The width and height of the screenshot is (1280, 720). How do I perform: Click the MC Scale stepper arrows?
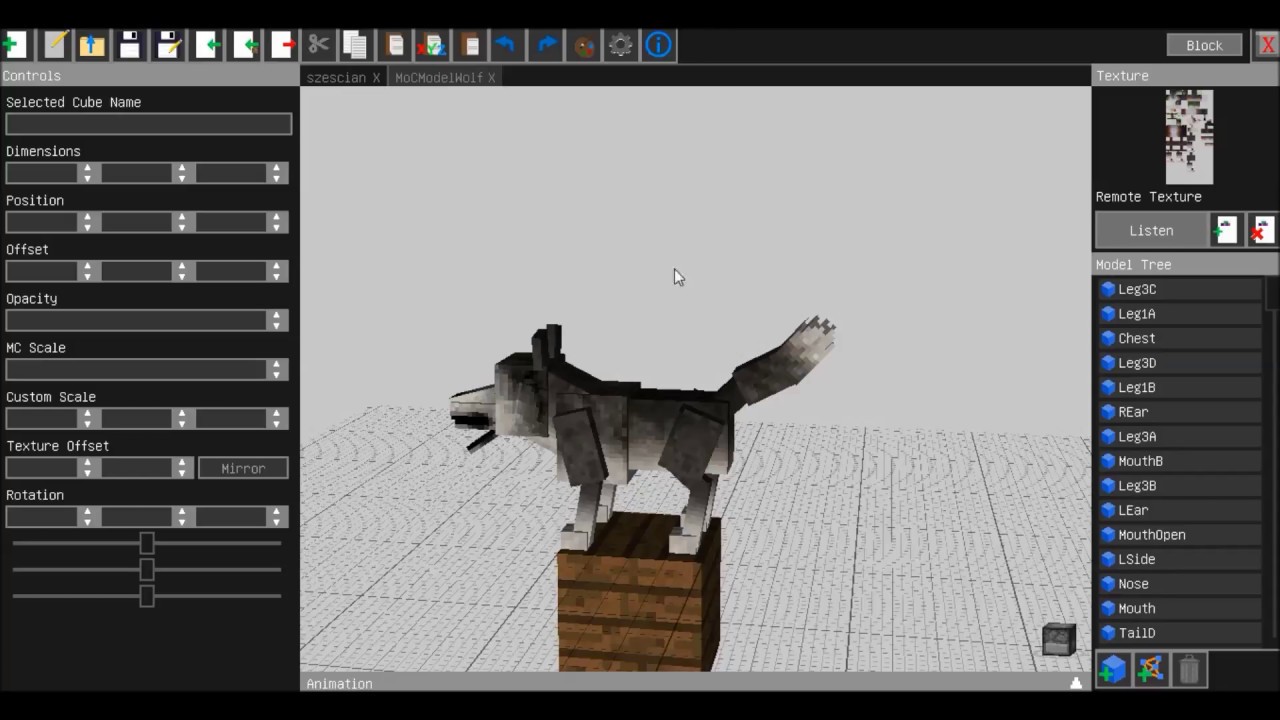tap(276, 369)
